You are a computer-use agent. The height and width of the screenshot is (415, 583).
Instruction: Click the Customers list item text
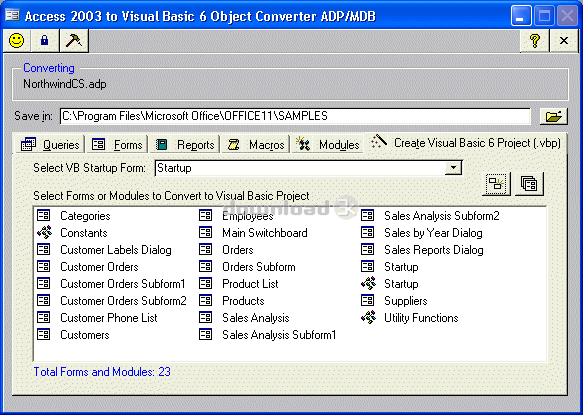(85, 335)
